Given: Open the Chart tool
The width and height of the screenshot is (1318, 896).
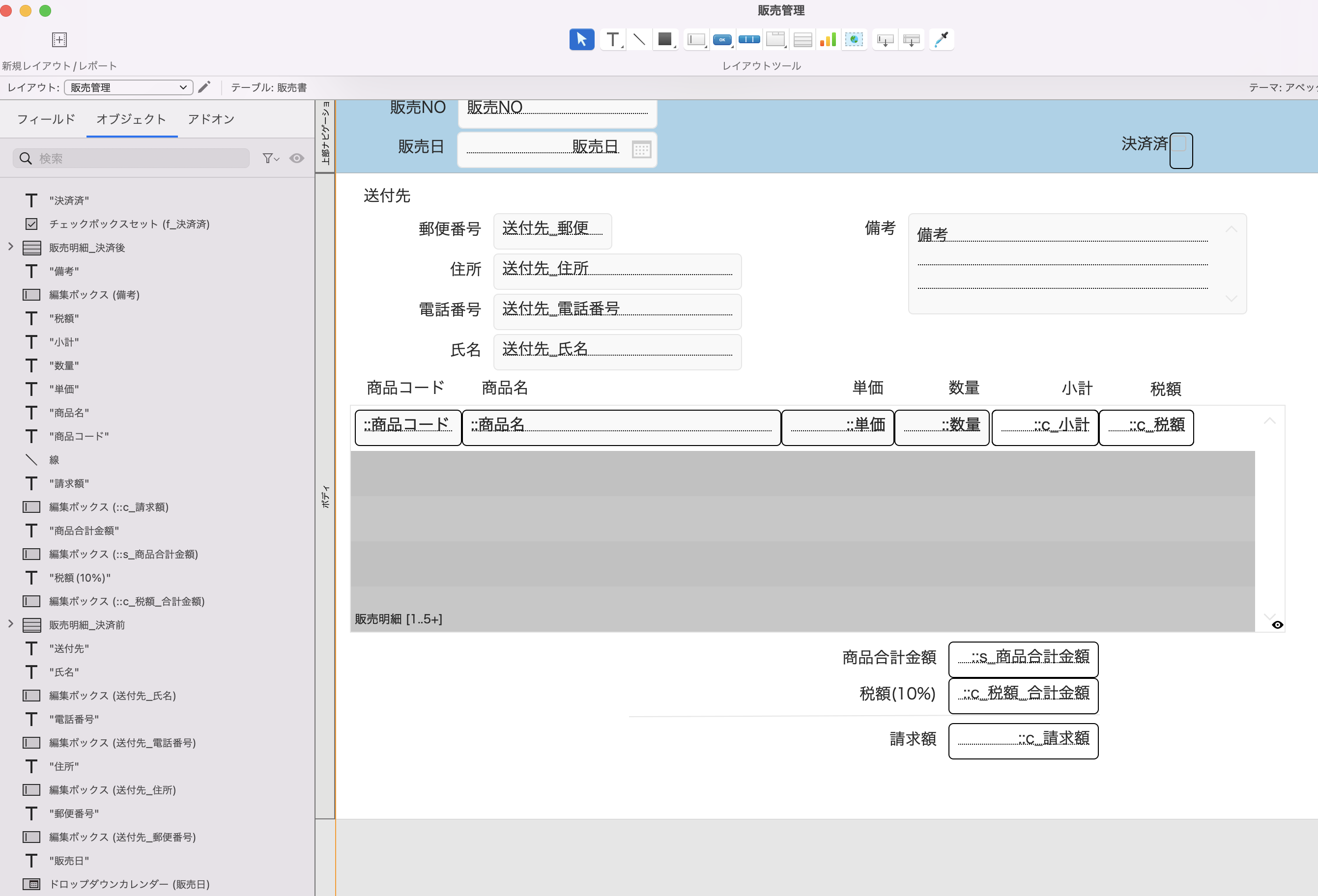Looking at the screenshot, I should (828, 39).
